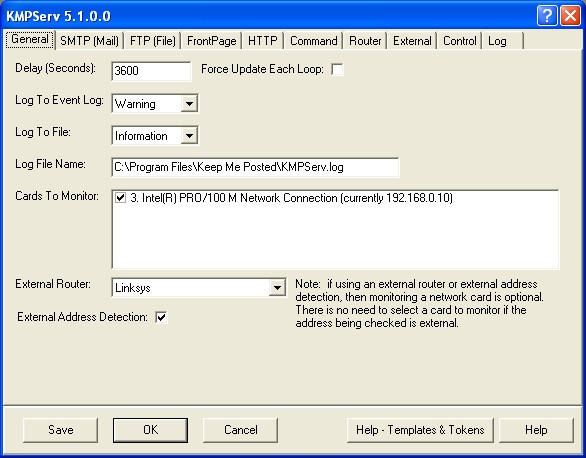This screenshot has height=458, width=586.
Task: Click the title bar help question-mark icon
Action: point(547,16)
